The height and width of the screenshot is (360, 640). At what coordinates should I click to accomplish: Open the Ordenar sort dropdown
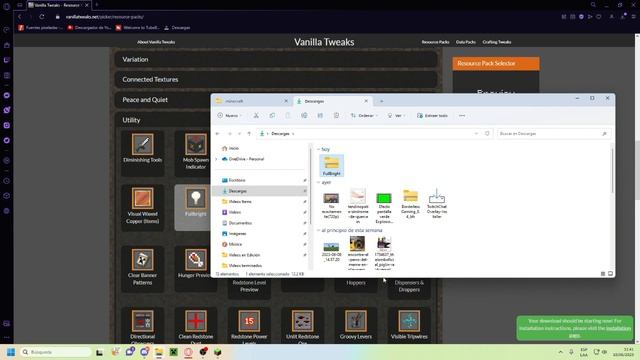point(364,116)
